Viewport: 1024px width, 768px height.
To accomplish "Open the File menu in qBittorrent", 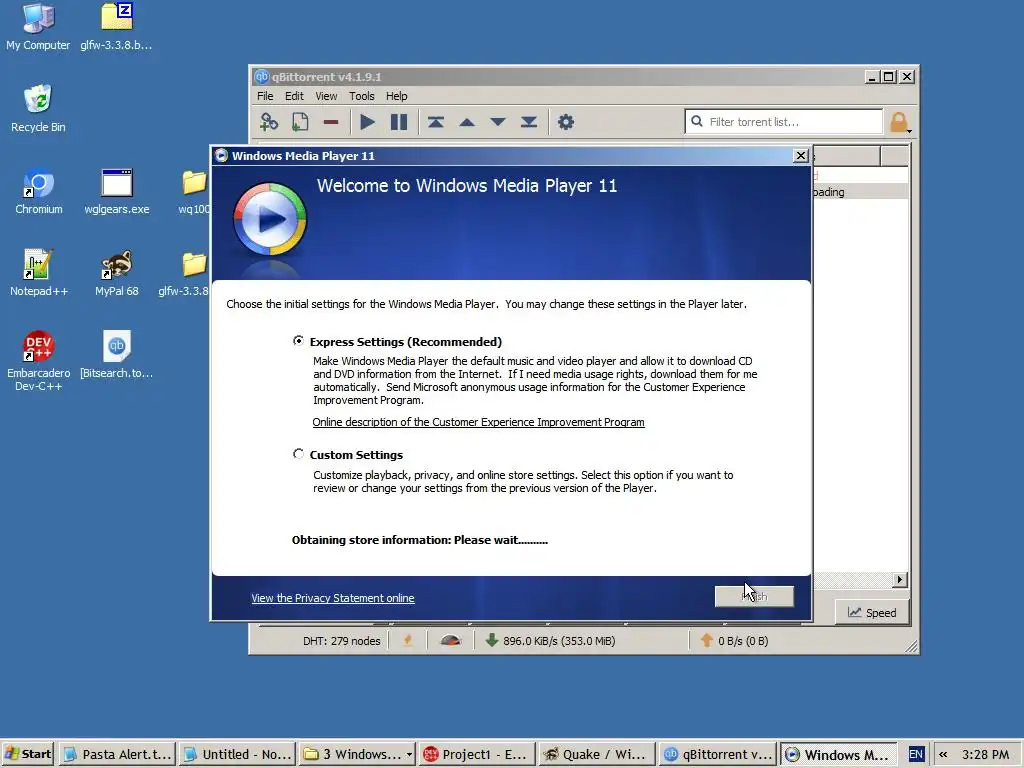I will (x=265, y=96).
